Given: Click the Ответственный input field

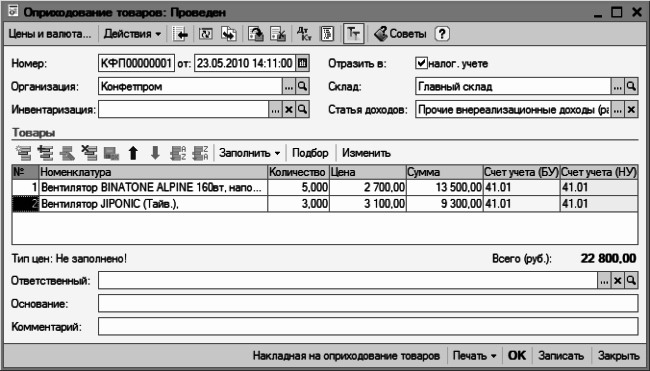Looking at the screenshot, I should 348,281.
